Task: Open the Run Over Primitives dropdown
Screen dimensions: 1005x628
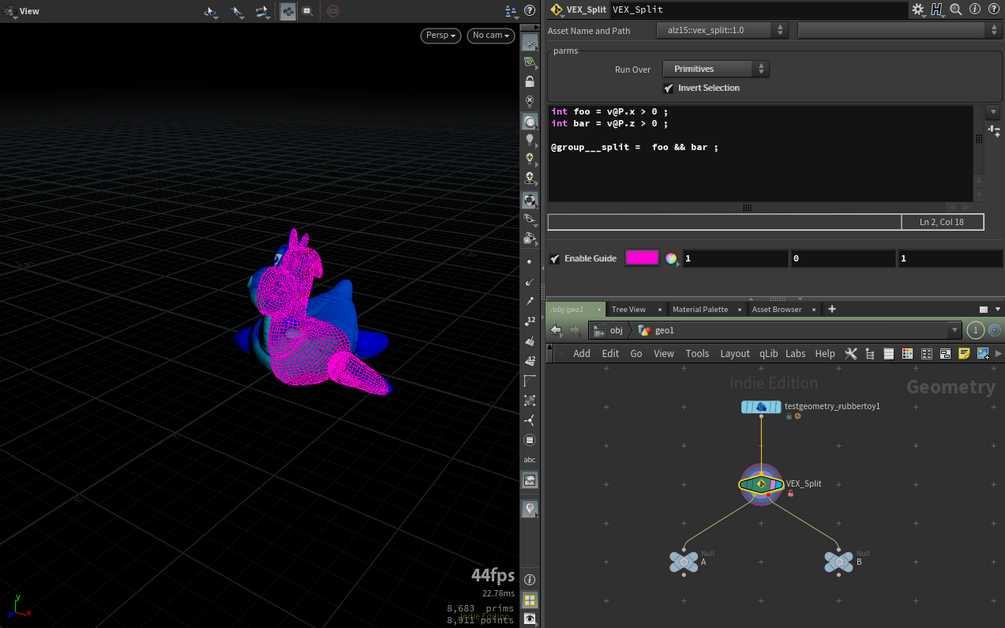Action: tap(715, 69)
